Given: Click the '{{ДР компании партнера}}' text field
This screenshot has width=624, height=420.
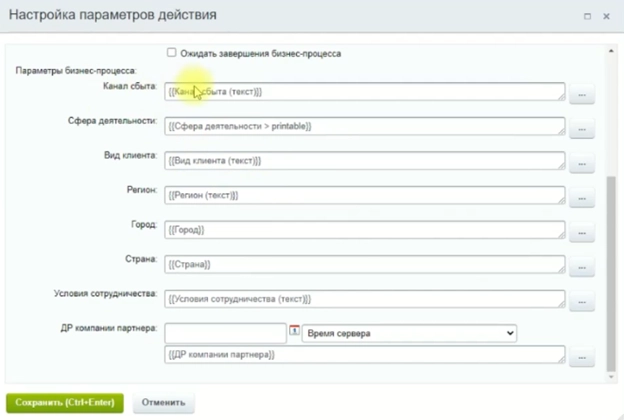Looking at the screenshot, I should click(365, 354).
